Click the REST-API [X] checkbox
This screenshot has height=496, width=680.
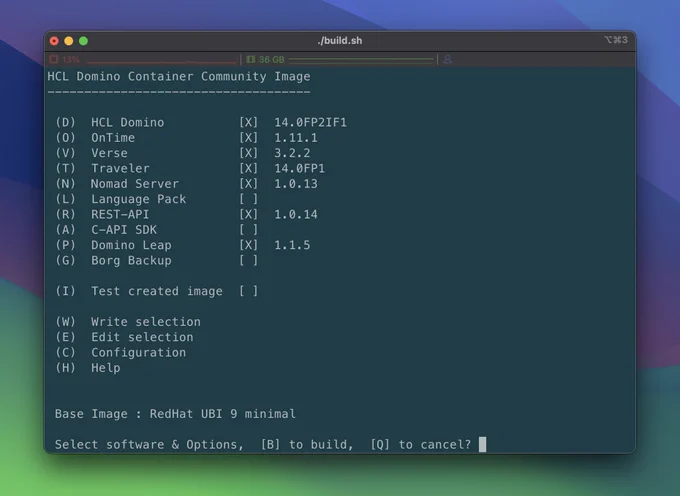coord(248,214)
